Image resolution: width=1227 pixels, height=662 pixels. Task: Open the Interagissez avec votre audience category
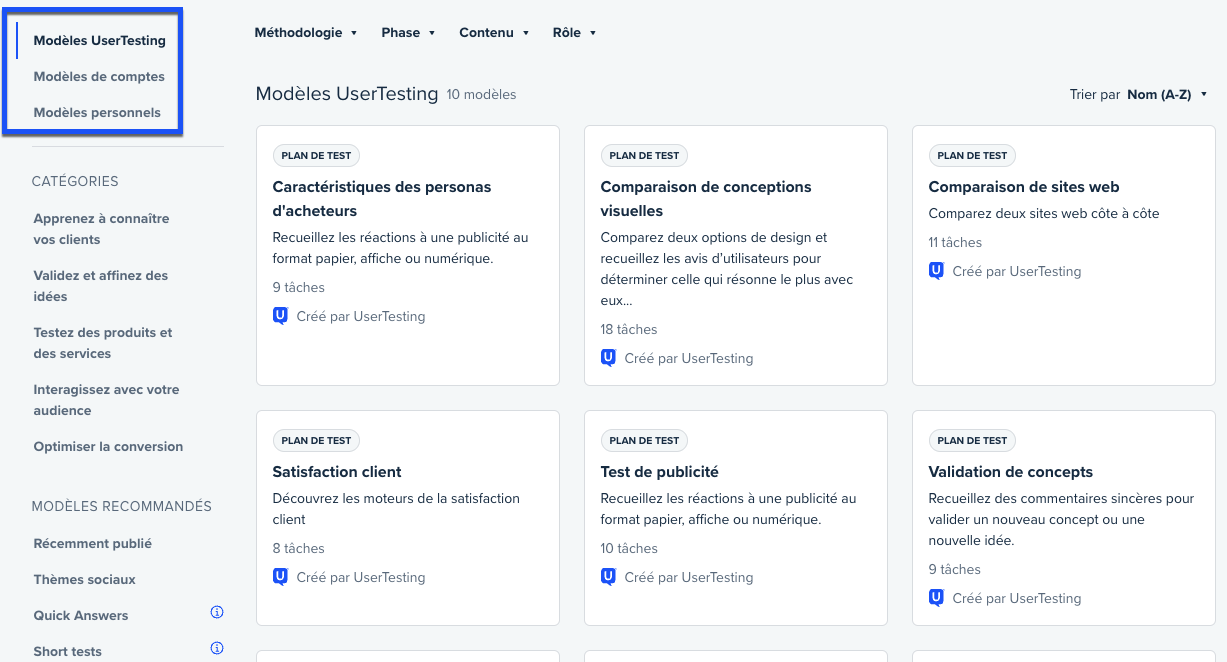107,400
